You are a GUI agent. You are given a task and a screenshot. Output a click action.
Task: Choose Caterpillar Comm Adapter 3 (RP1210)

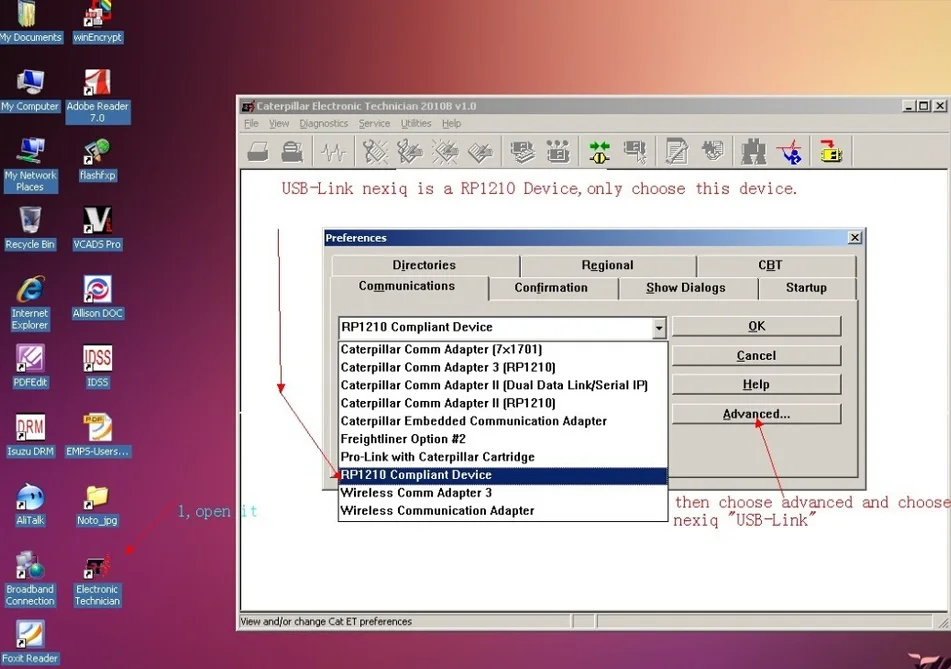pos(503,368)
